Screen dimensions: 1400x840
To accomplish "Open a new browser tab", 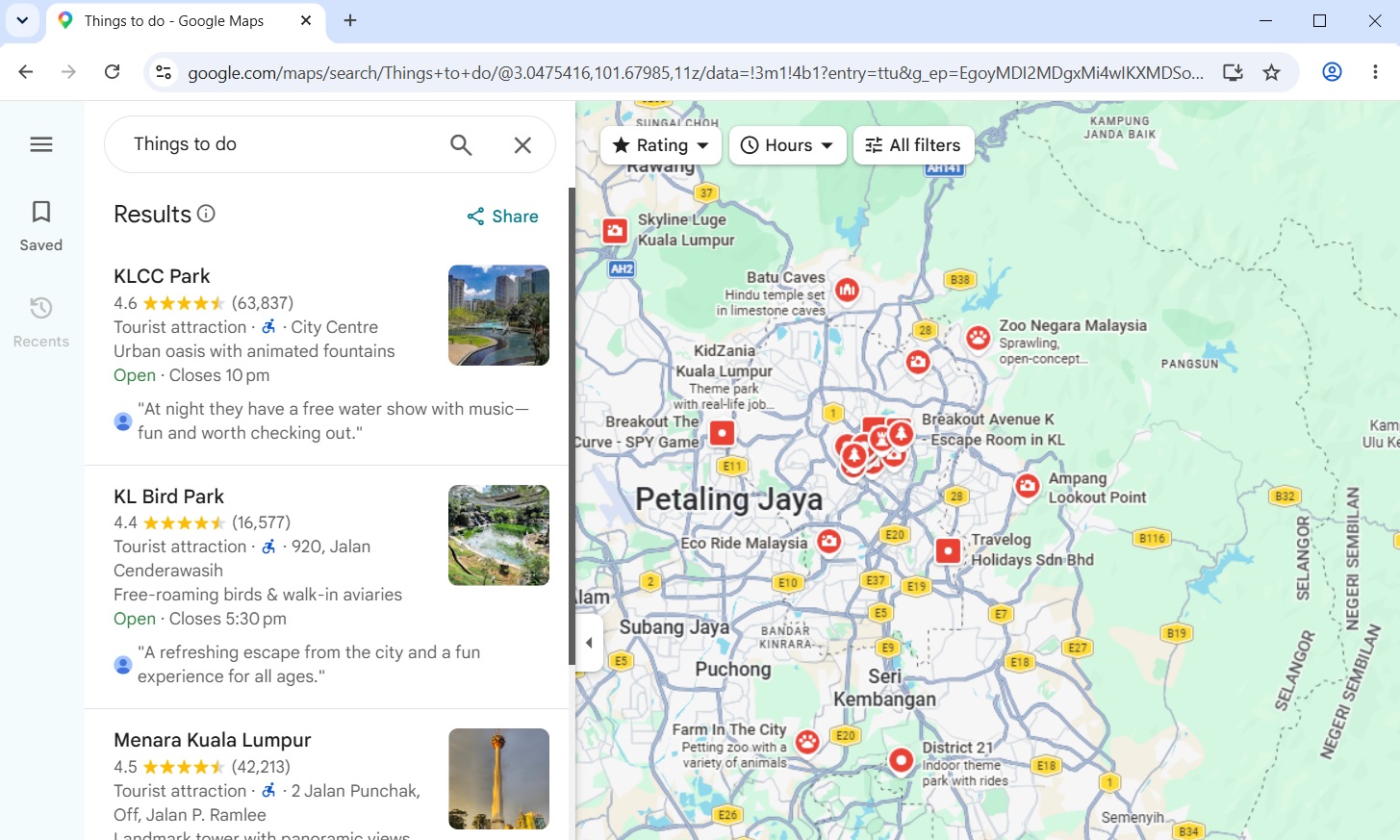I will pyautogui.click(x=350, y=20).
